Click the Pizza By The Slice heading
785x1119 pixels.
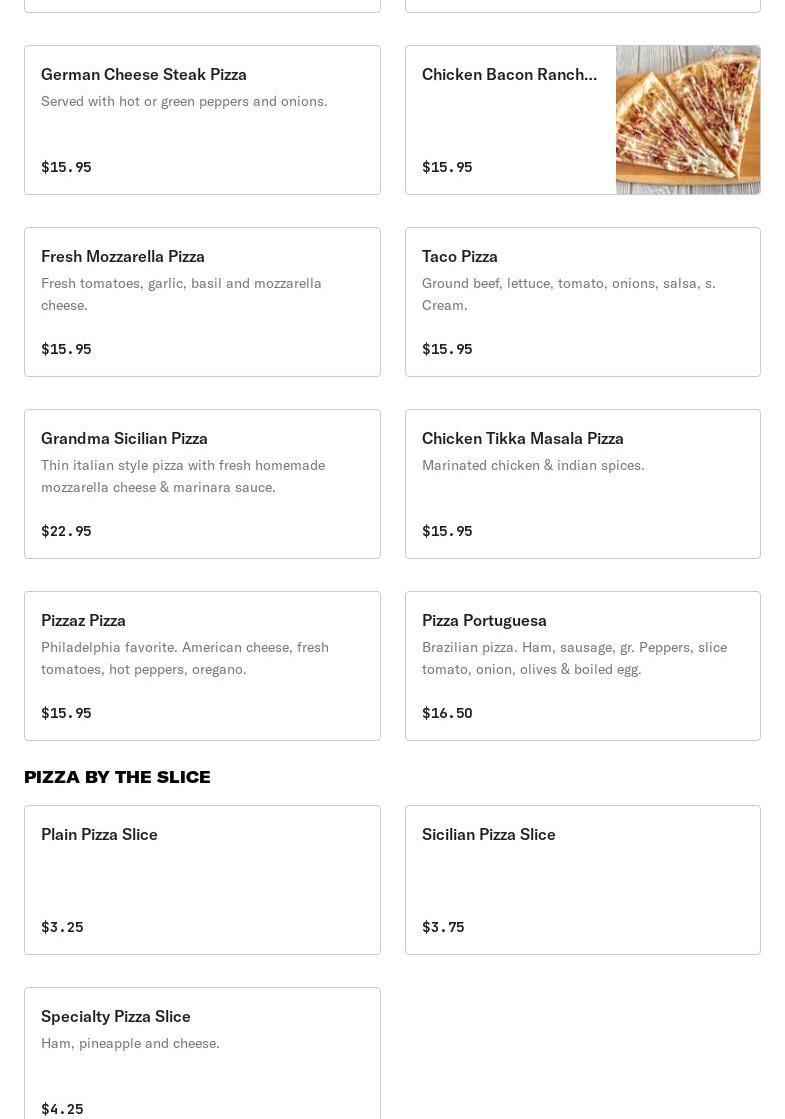click(x=117, y=777)
